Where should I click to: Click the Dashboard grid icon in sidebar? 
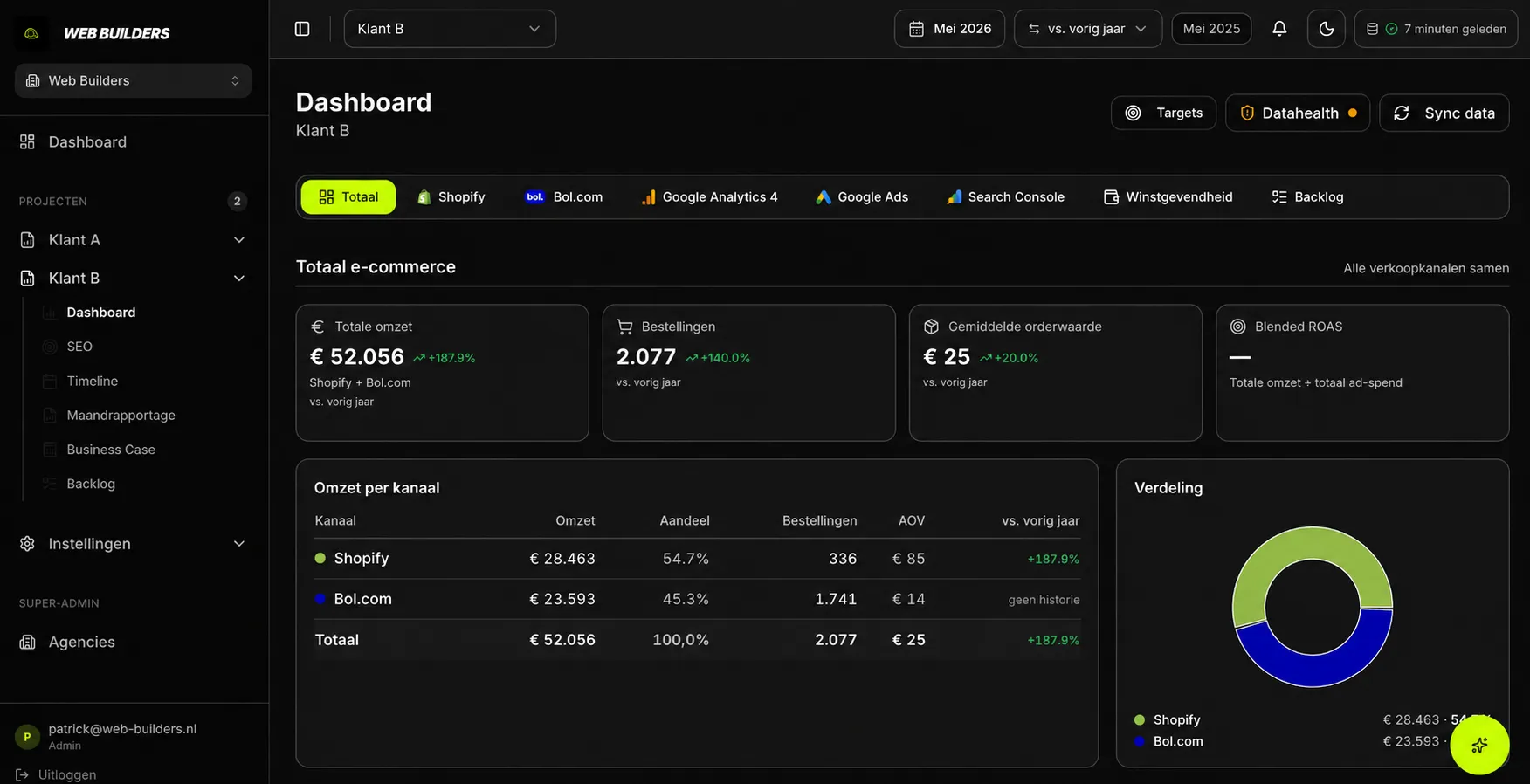28,141
